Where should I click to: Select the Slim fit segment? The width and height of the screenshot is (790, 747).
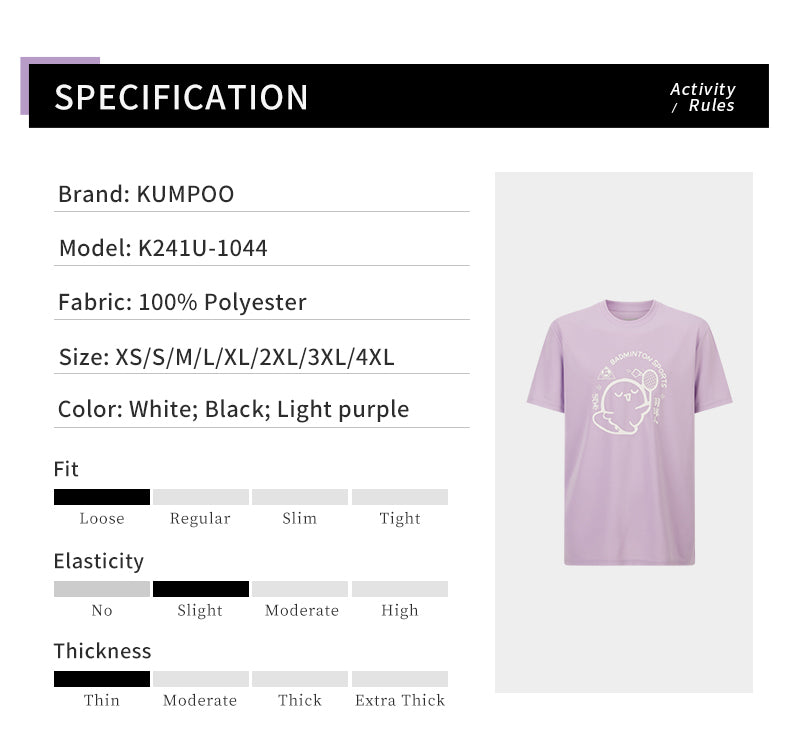click(299, 497)
